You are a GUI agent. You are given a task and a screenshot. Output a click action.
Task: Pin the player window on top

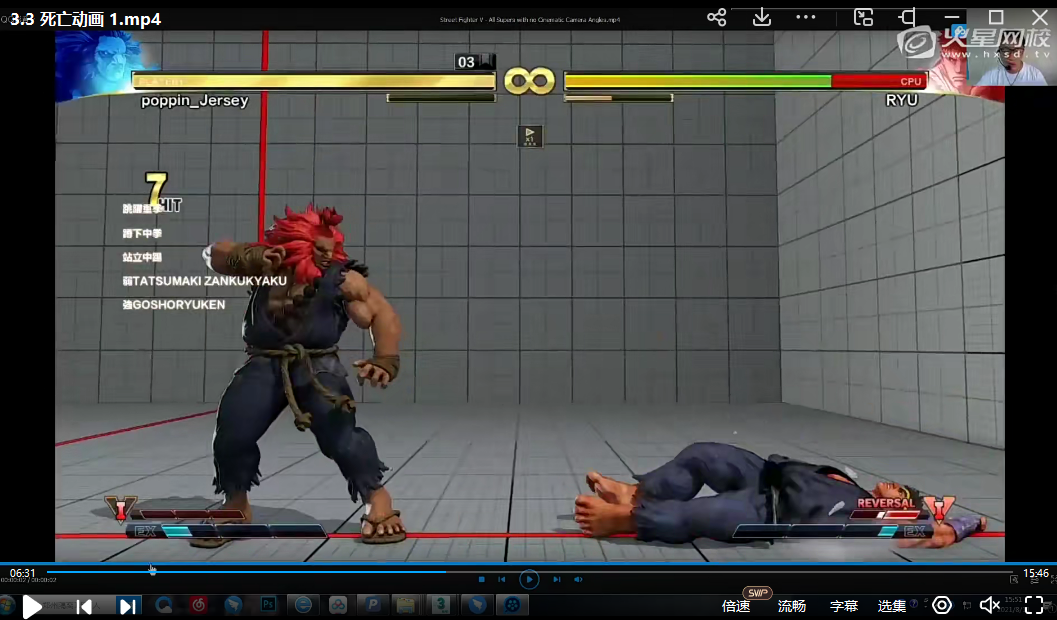click(x=907, y=17)
